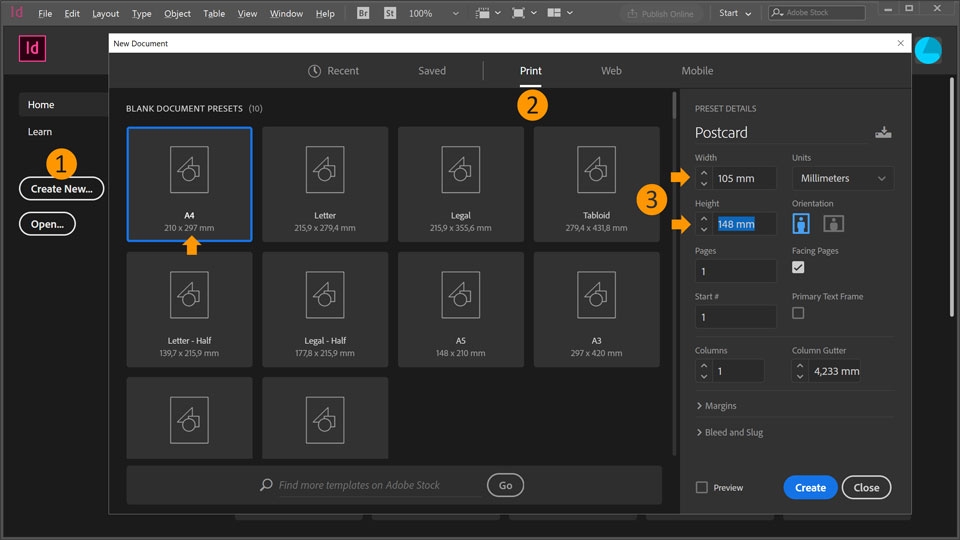Open Adobe Bridge via Br icon
Image resolution: width=960 pixels, height=540 pixels.
click(x=363, y=13)
